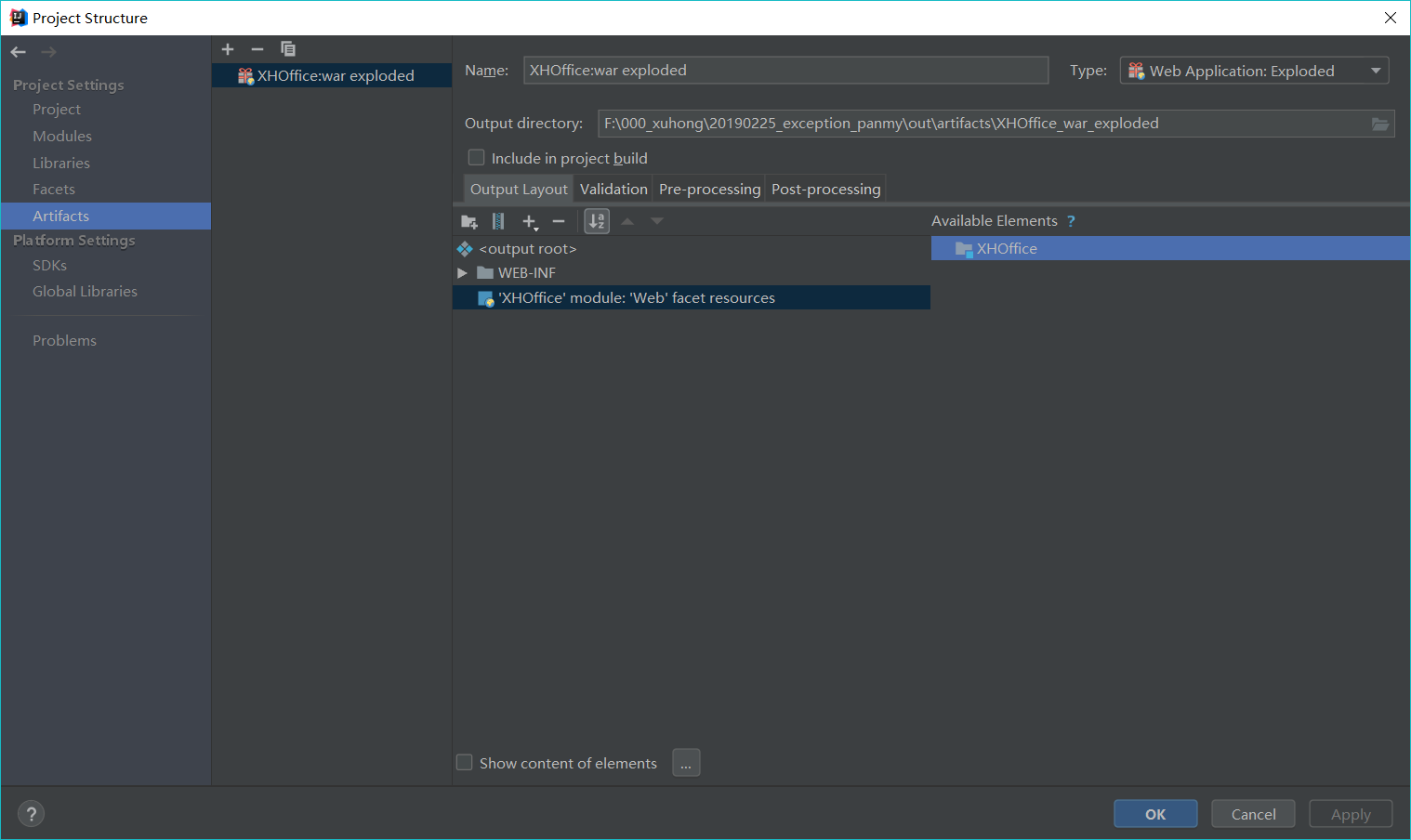Screen dimensions: 1411x840
Task: Select 'XHOffice' module Web facet resources row
Action: tap(692, 298)
